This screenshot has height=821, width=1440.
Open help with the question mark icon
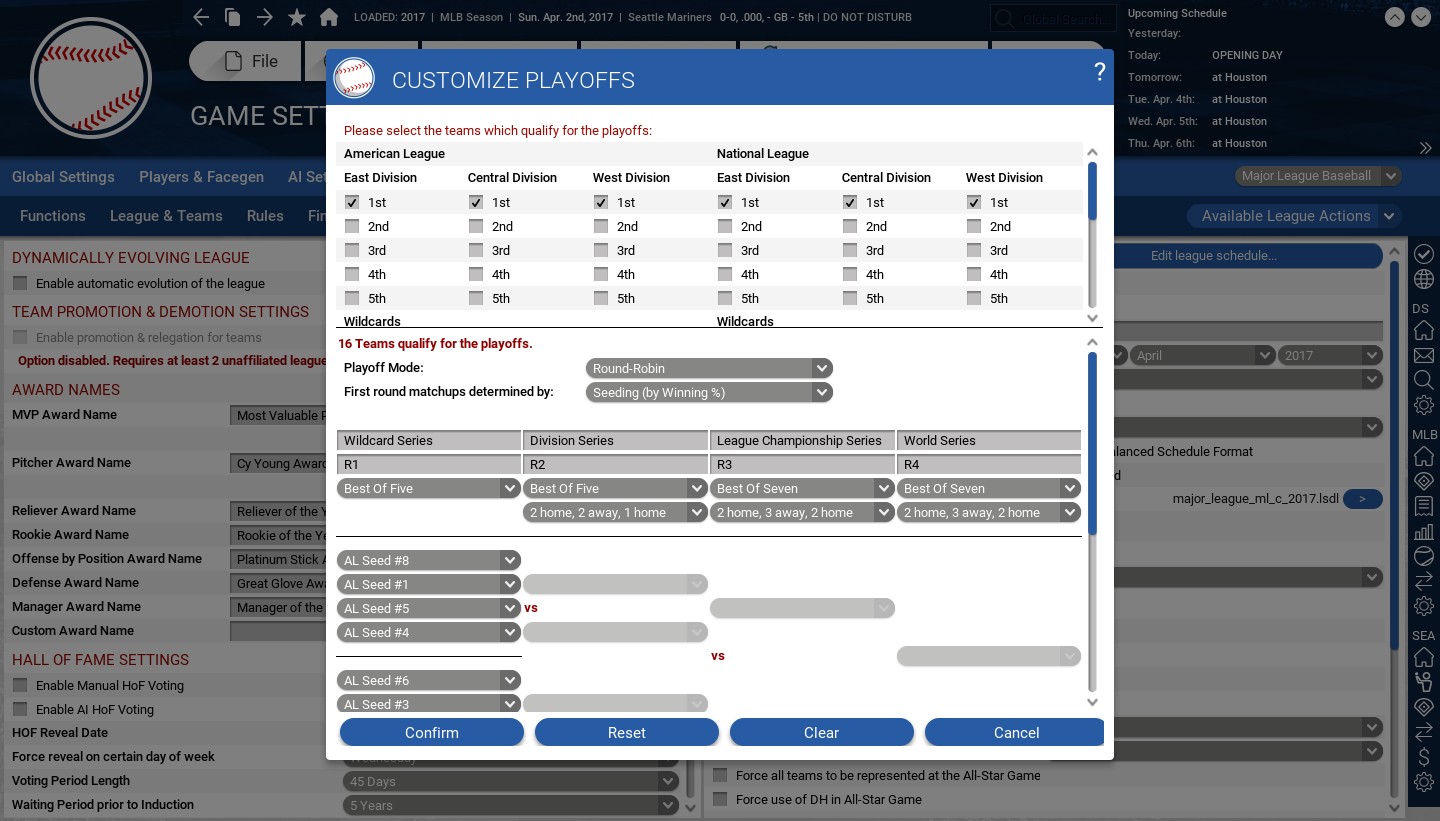[1100, 71]
